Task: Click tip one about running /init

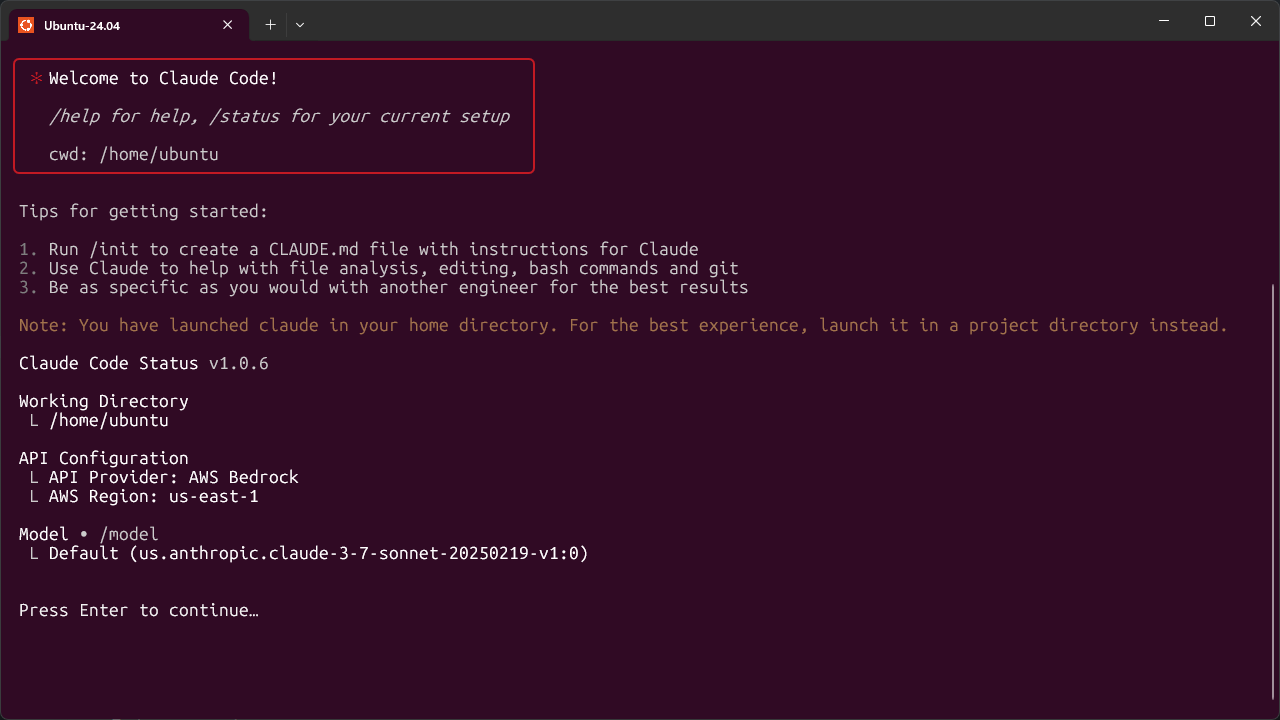Action: point(359,249)
